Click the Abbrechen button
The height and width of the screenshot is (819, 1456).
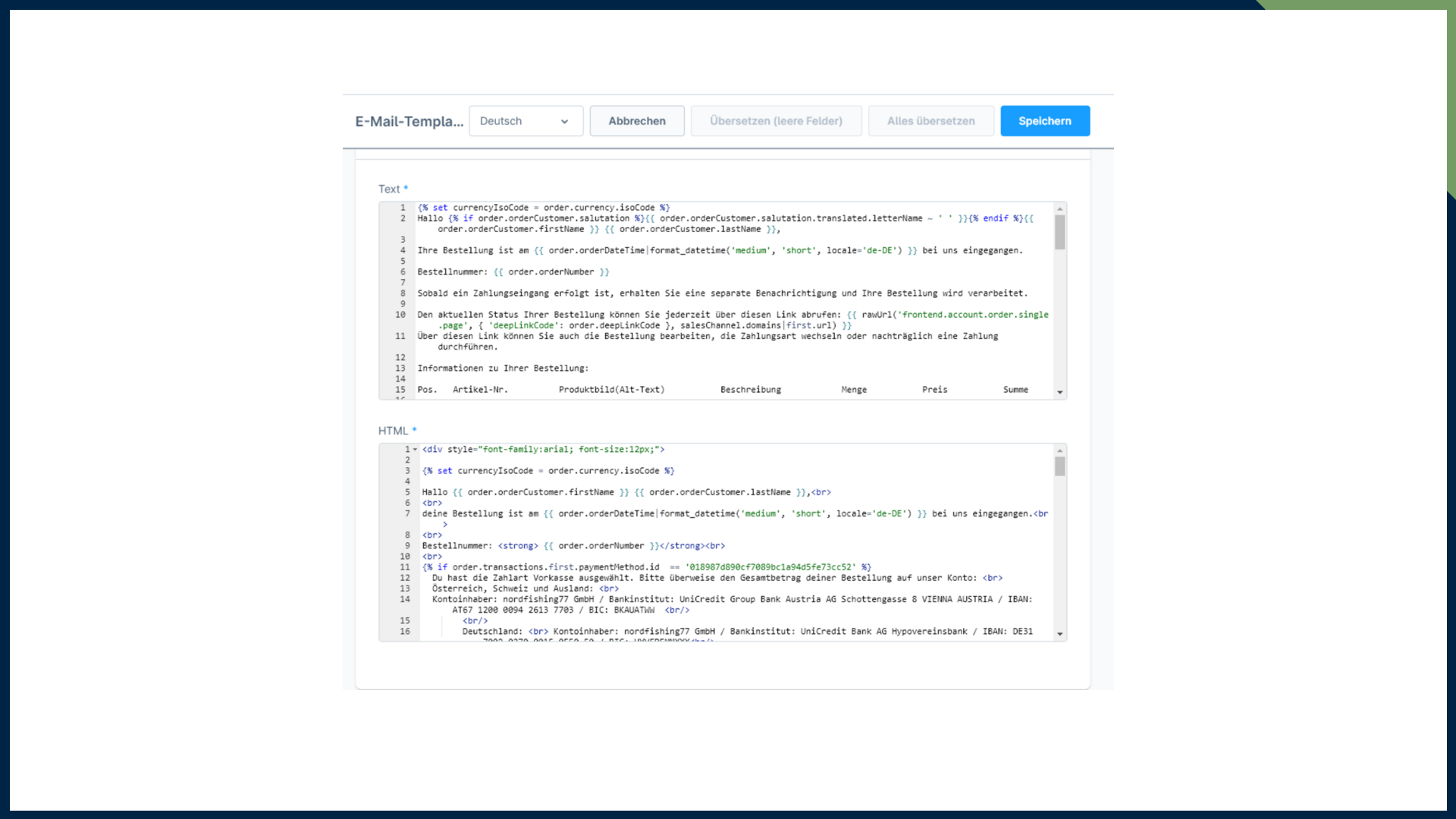tap(636, 121)
